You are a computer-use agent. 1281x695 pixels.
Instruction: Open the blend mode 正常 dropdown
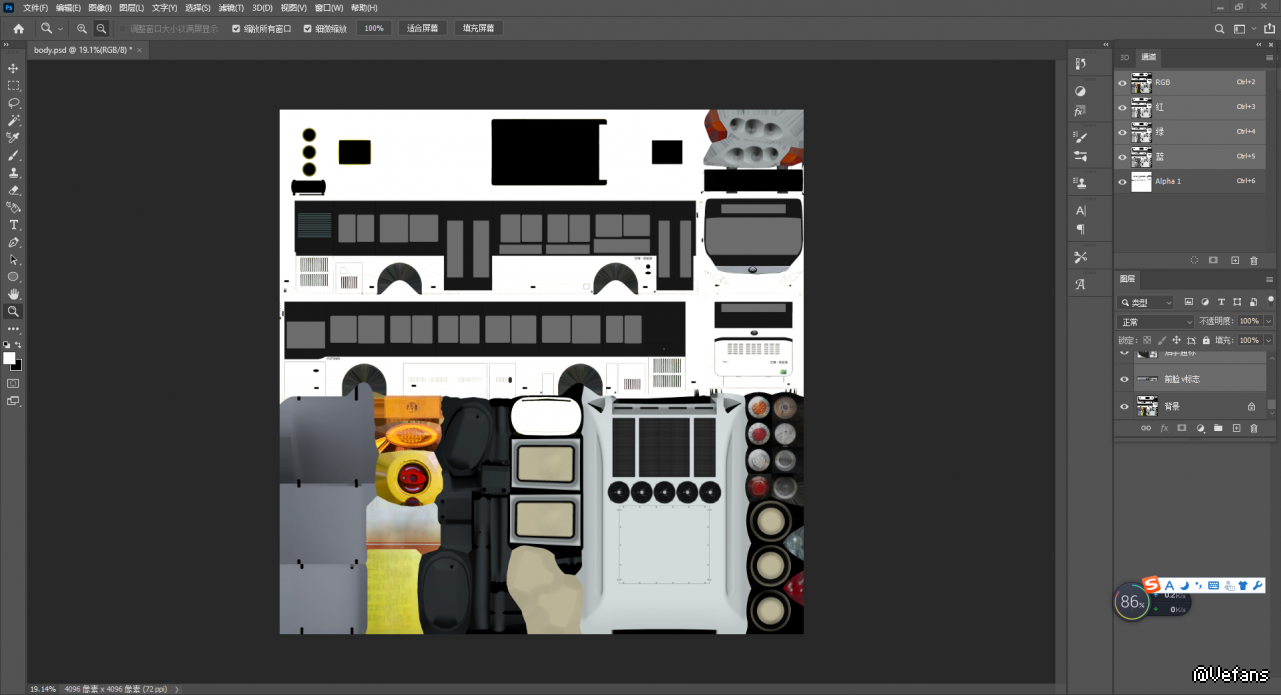pos(1155,322)
